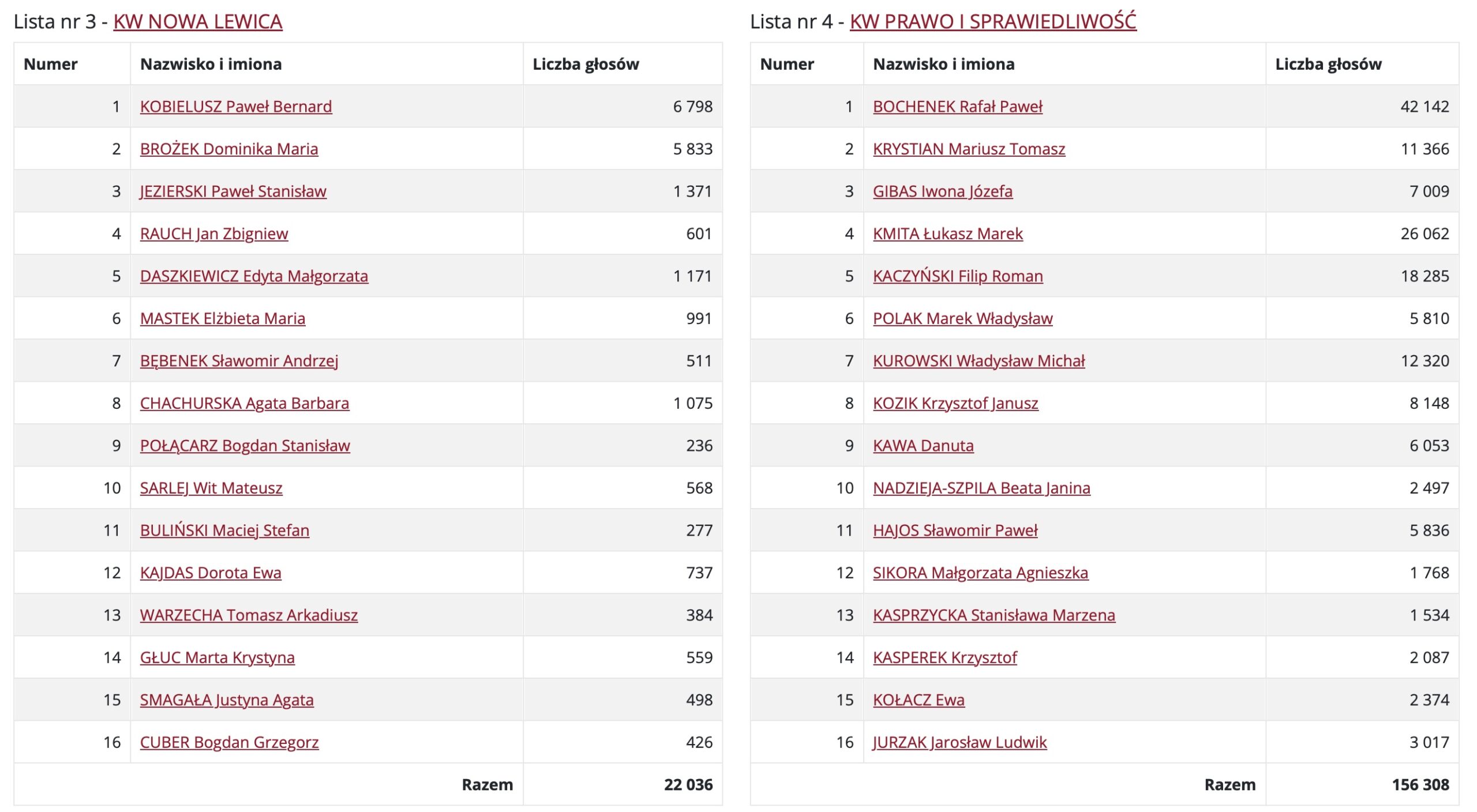Open candidate NADZIEJA-SZPILA Beata Janina
The width and height of the screenshot is (1477, 812).
[x=981, y=488]
